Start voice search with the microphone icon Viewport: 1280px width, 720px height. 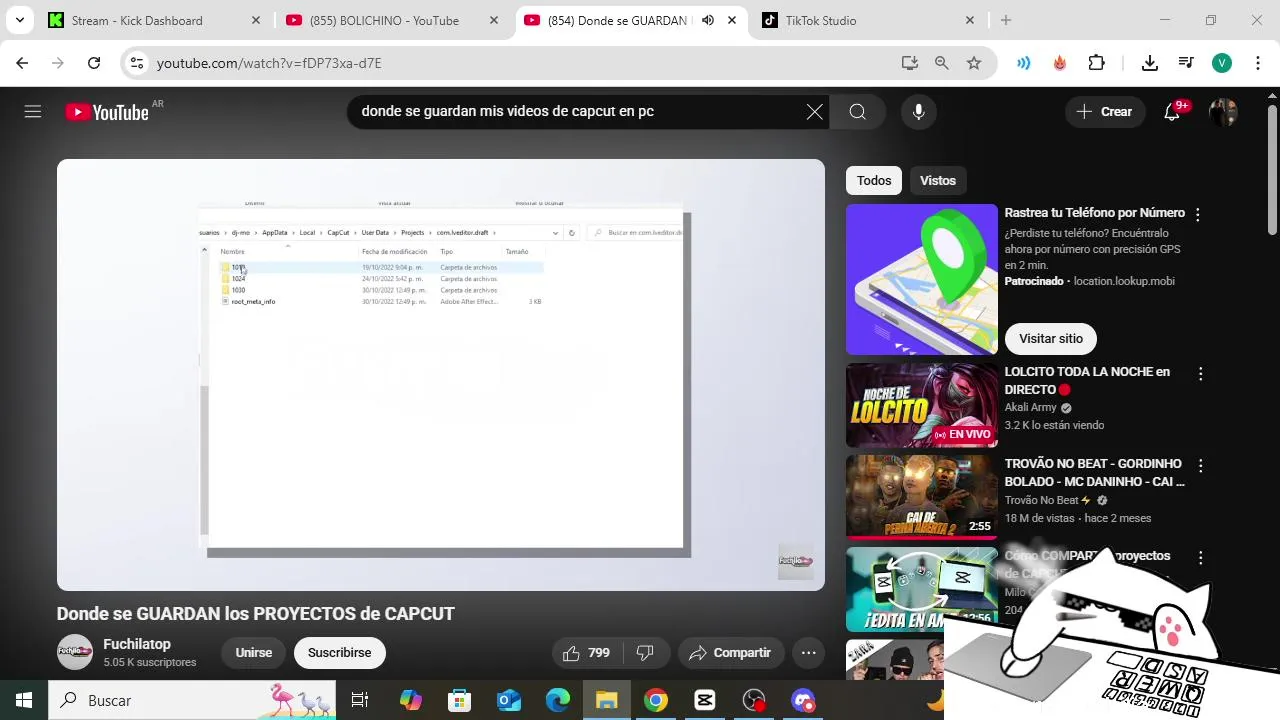tap(919, 112)
